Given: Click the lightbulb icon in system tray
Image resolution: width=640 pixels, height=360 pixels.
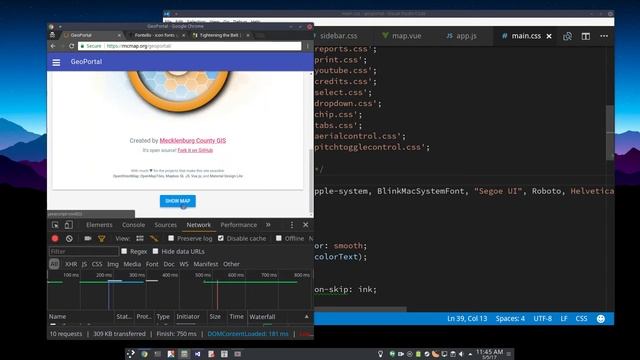Looking at the screenshot, I should tap(380, 354).
